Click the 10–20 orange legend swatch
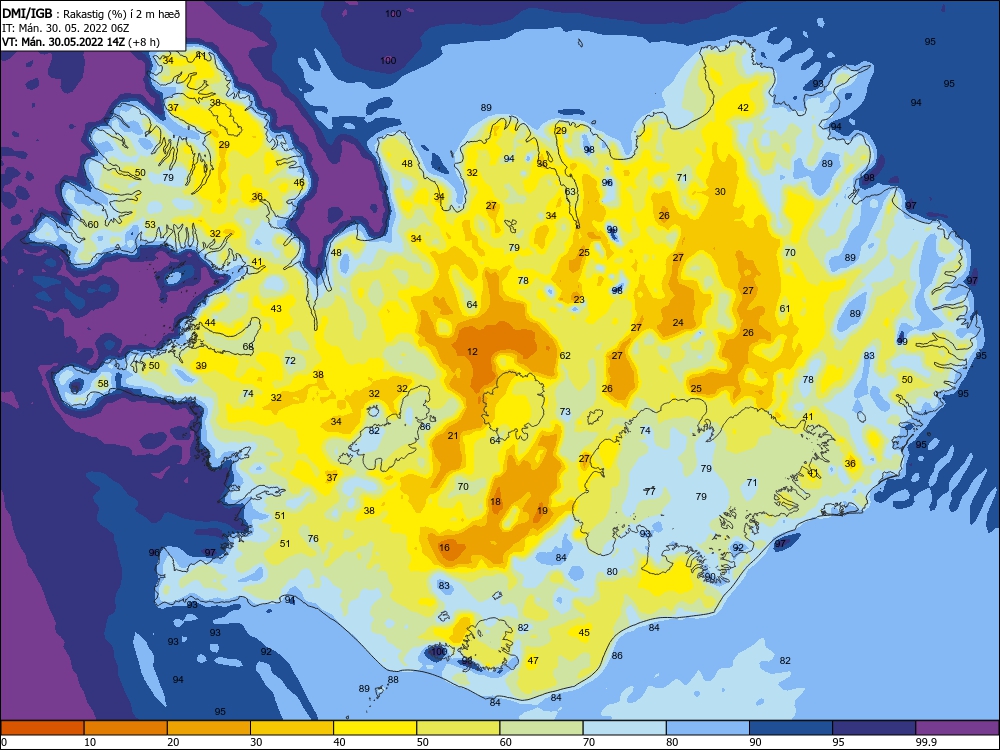This screenshot has width=1000, height=750. click(126, 728)
